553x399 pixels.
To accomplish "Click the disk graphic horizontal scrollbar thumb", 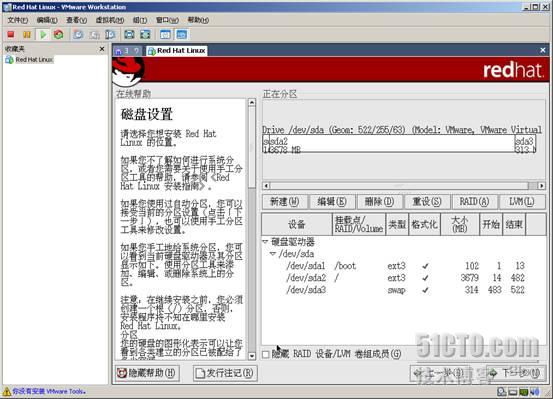I will (399, 186).
